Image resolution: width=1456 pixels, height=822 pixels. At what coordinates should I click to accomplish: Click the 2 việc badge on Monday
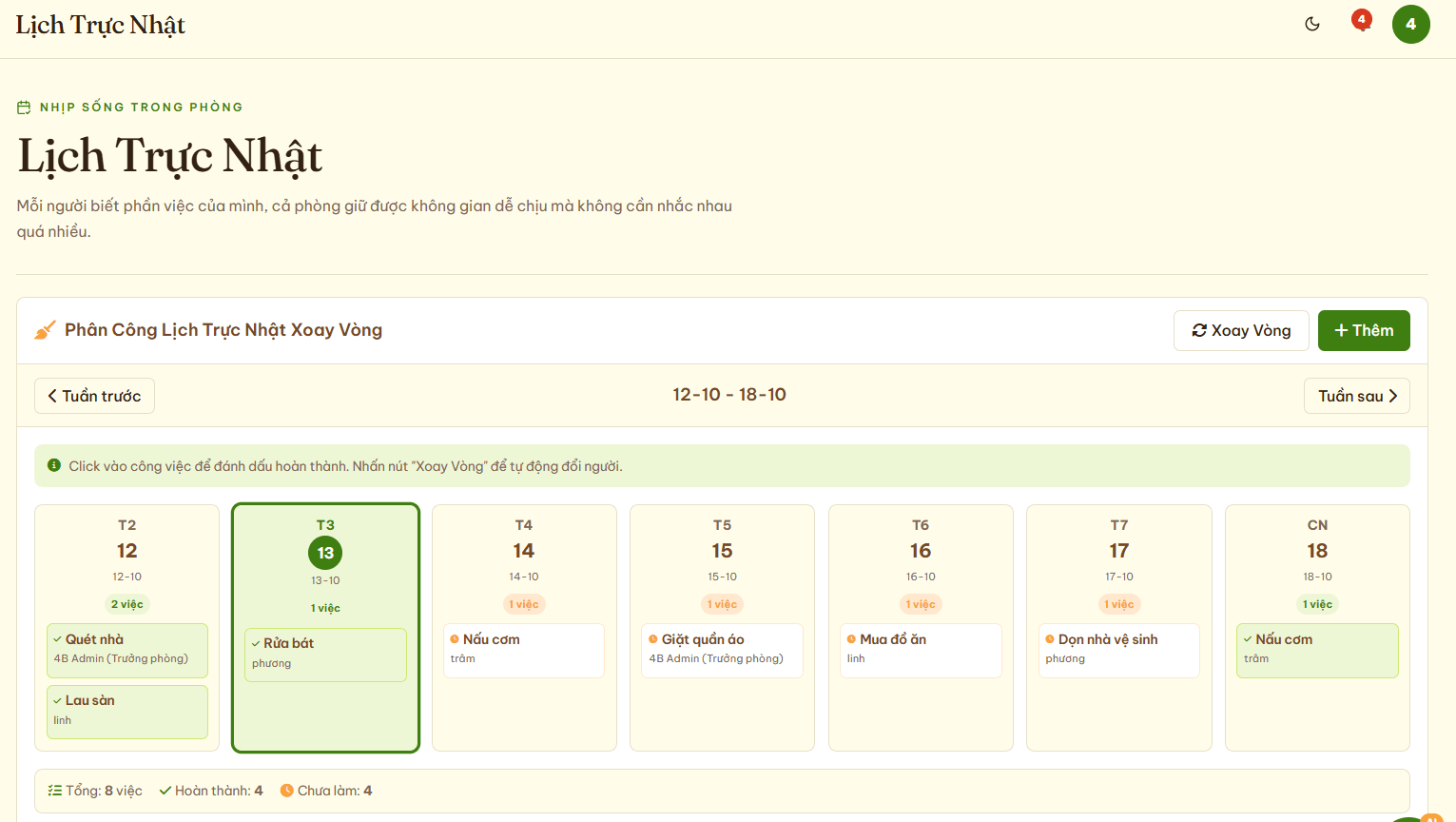click(127, 604)
